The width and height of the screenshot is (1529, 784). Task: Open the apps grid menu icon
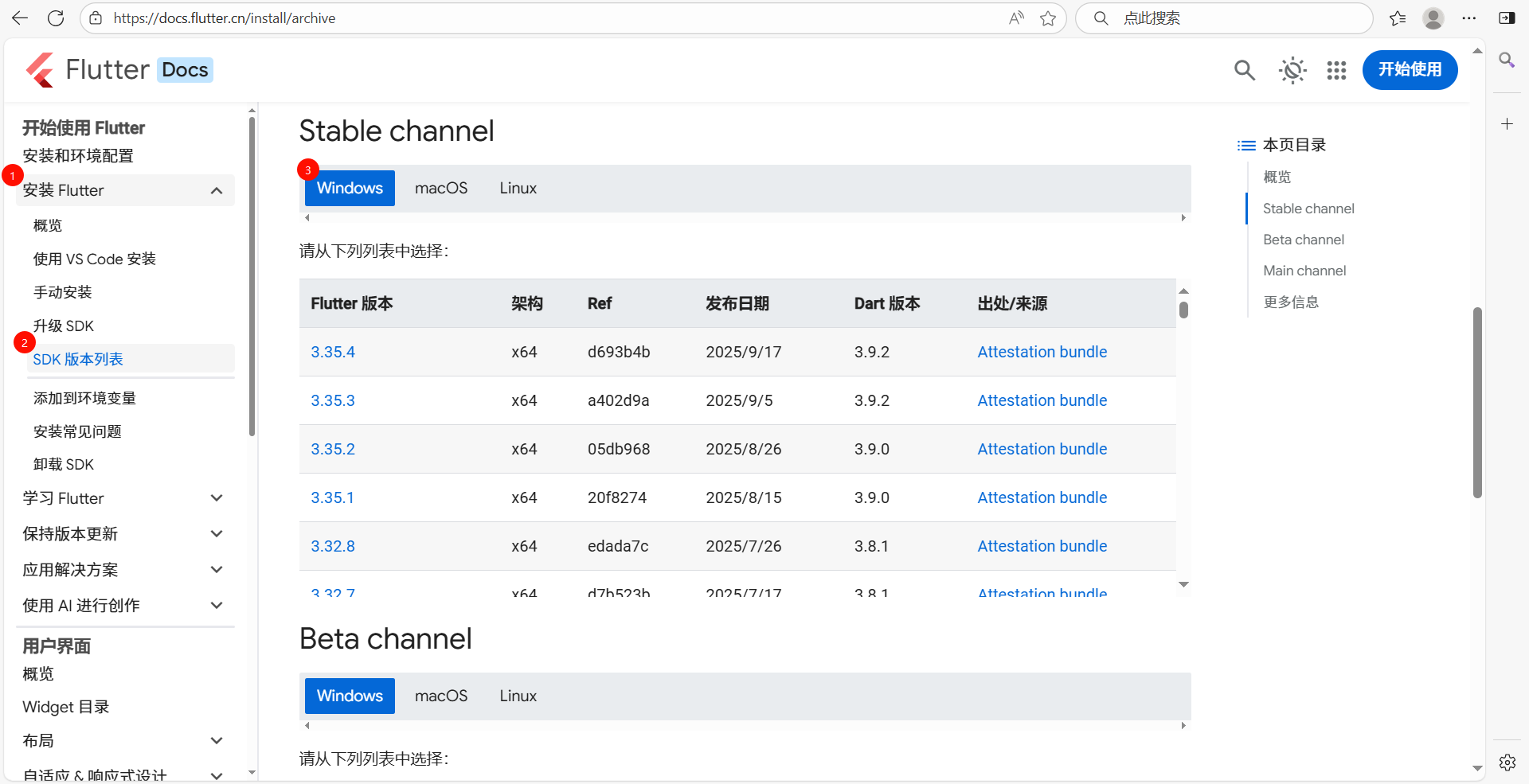(x=1336, y=70)
